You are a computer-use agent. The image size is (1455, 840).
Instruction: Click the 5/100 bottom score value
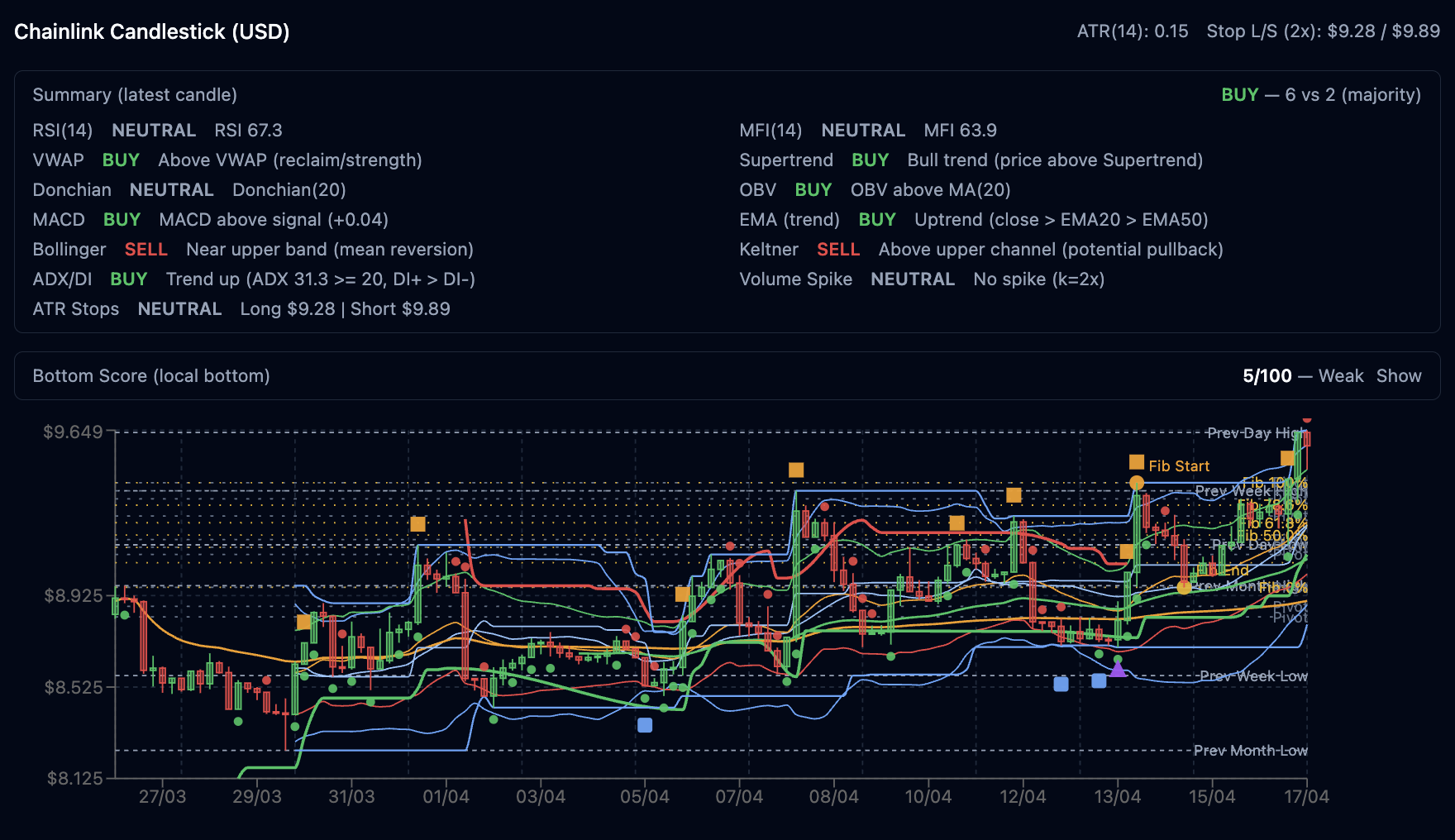pyautogui.click(x=1267, y=375)
